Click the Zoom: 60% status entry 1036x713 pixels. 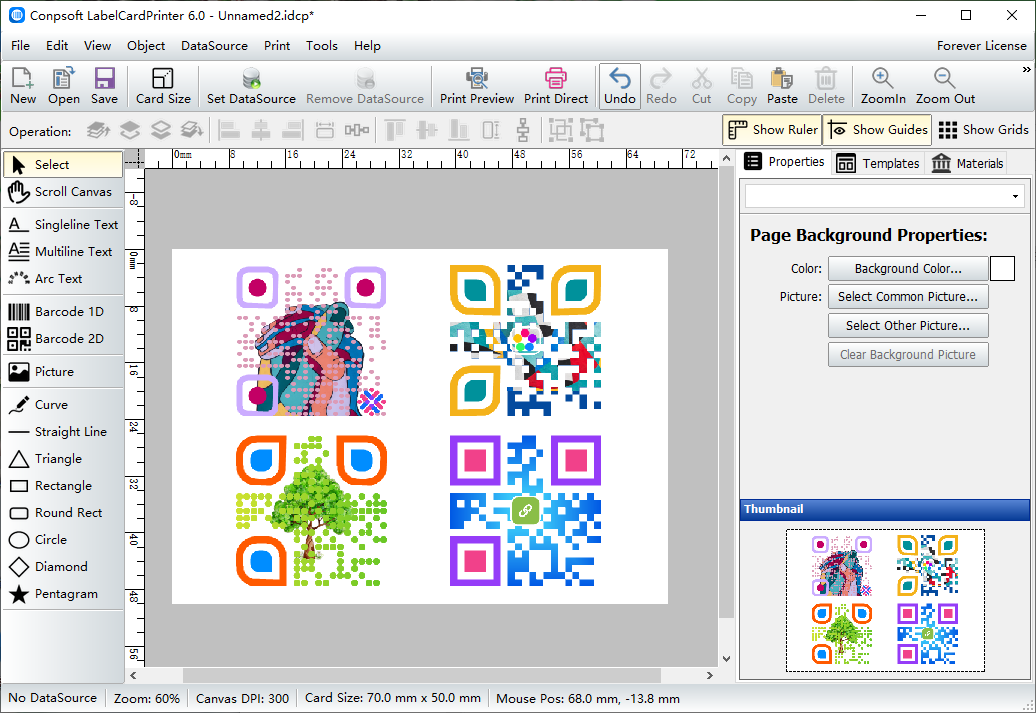pyautogui.click(x=147, y=698)
